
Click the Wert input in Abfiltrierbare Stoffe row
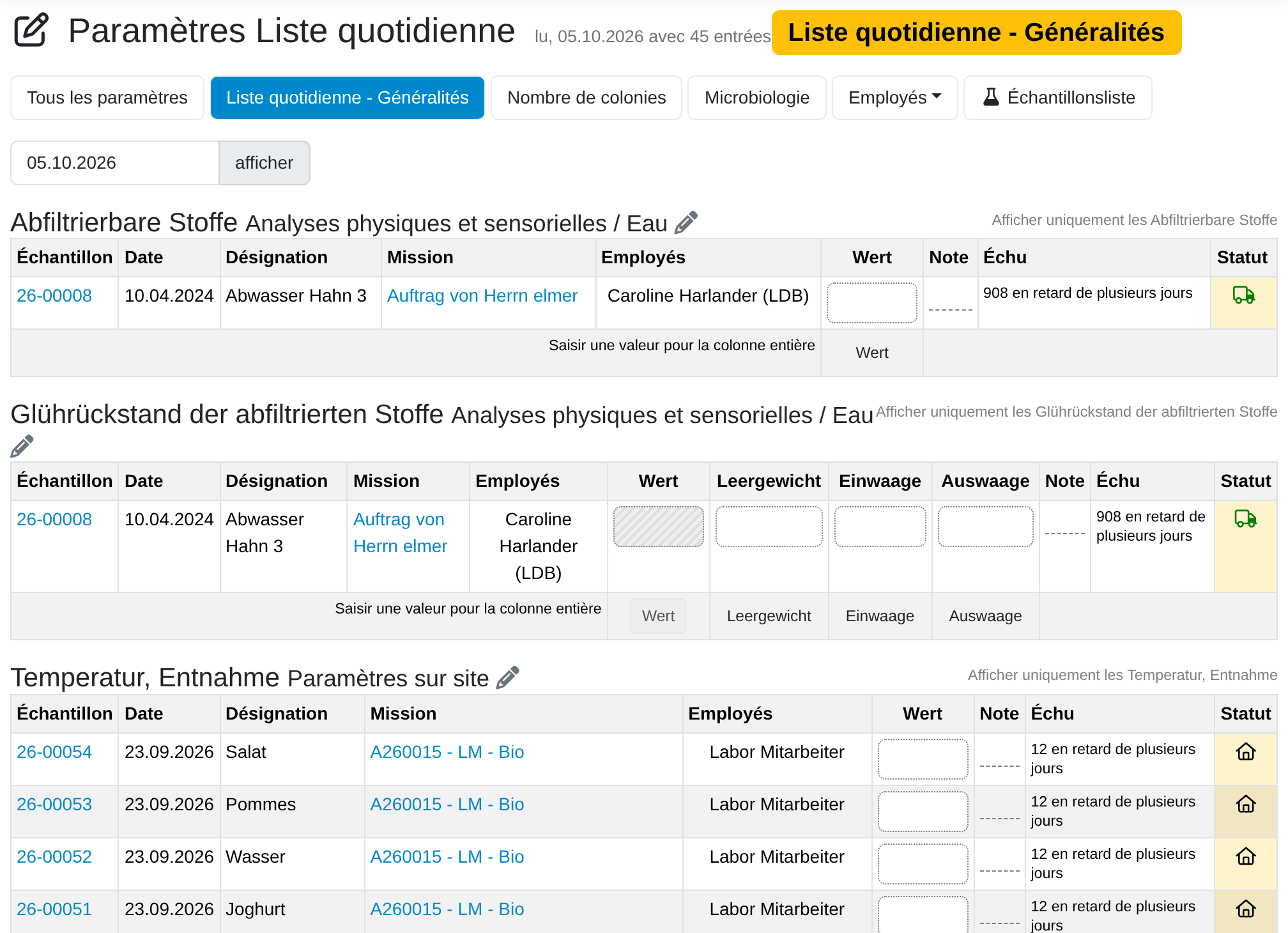(x=872, y=303)
